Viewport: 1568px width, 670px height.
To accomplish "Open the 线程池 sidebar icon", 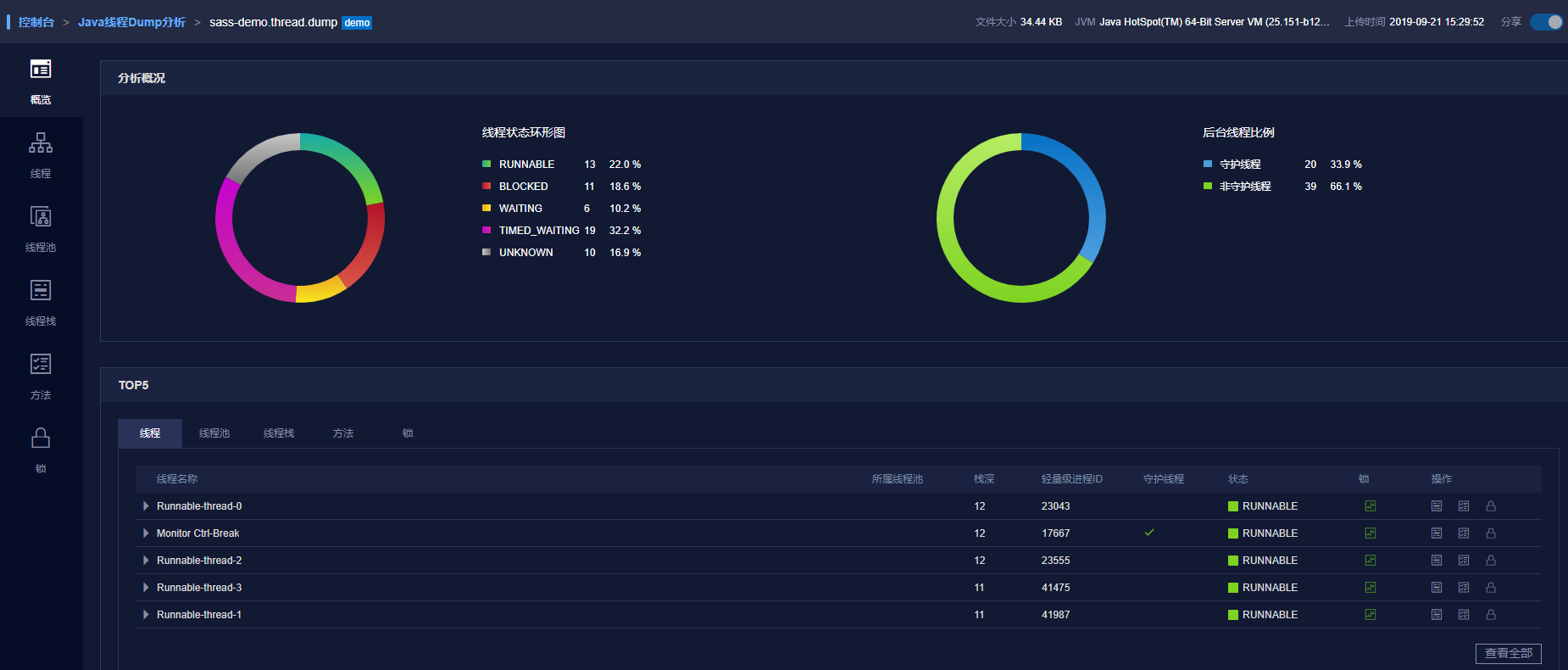I will [41, 216].
